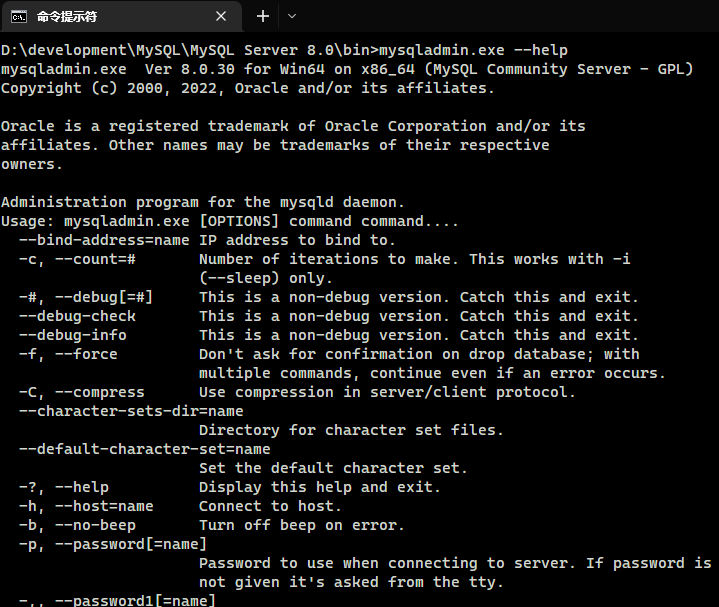Click the --count=# option text
719x607 pixels.
click(x=95, y=259)
